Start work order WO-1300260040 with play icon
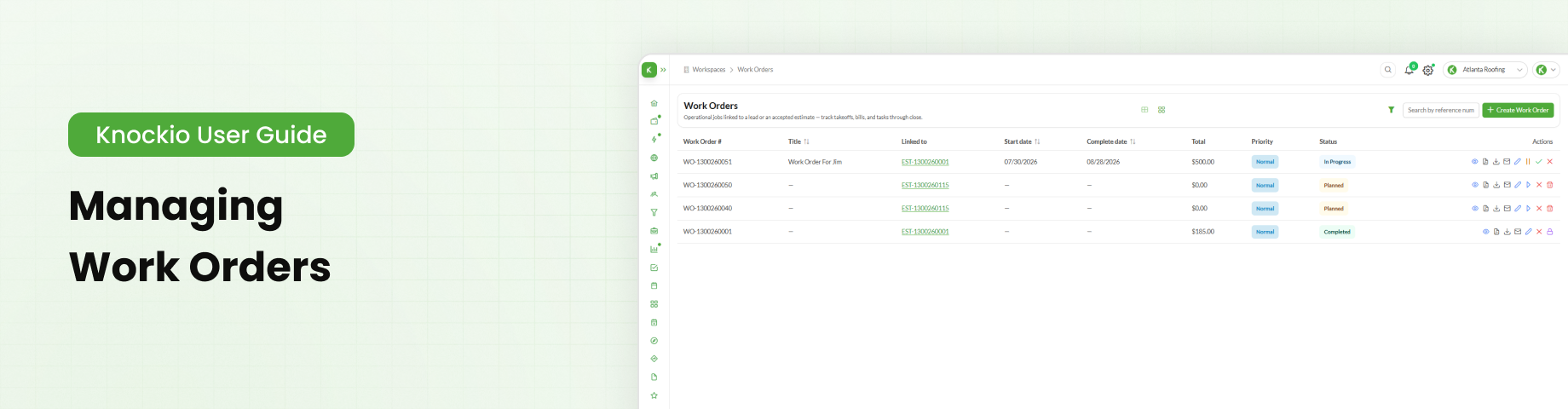The height and width of the screenshot is (409, 1568). click(1528, 208)
